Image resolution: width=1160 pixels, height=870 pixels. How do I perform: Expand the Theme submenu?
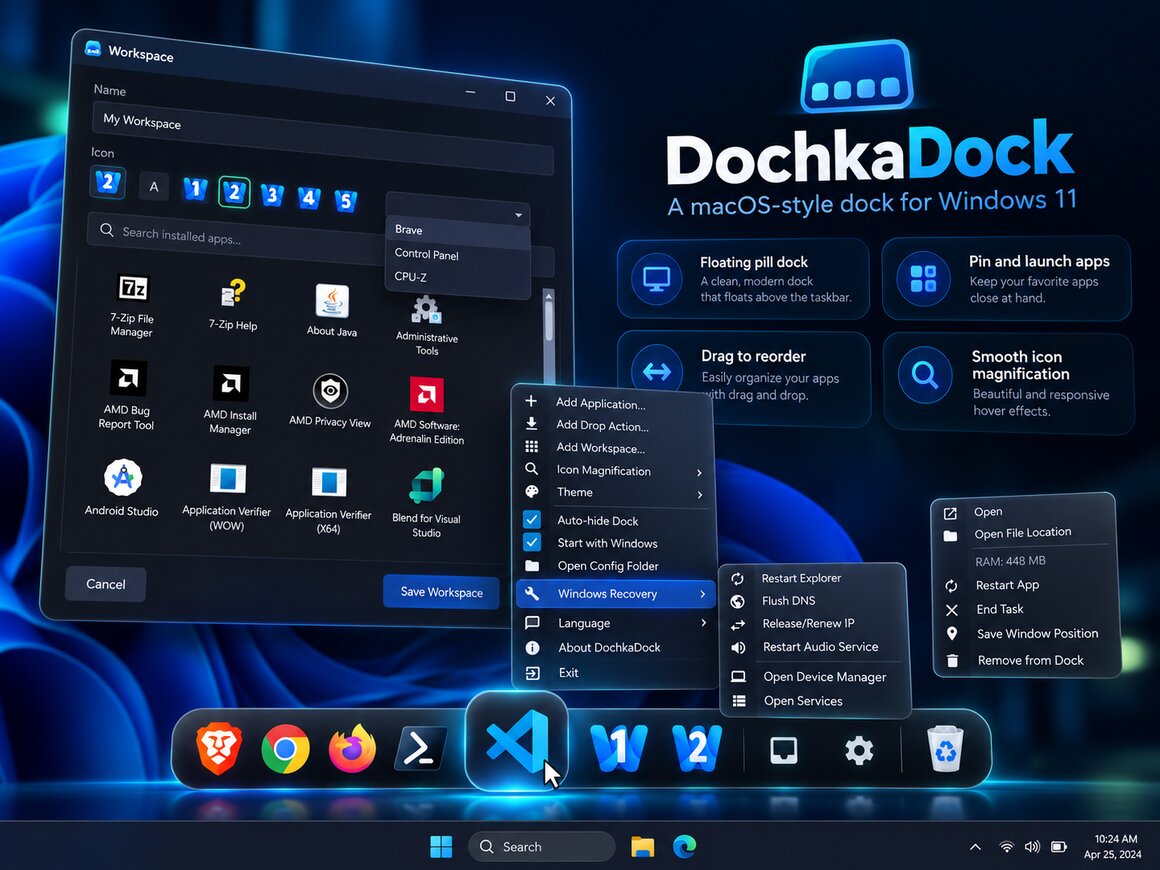[x=614, y=493]
